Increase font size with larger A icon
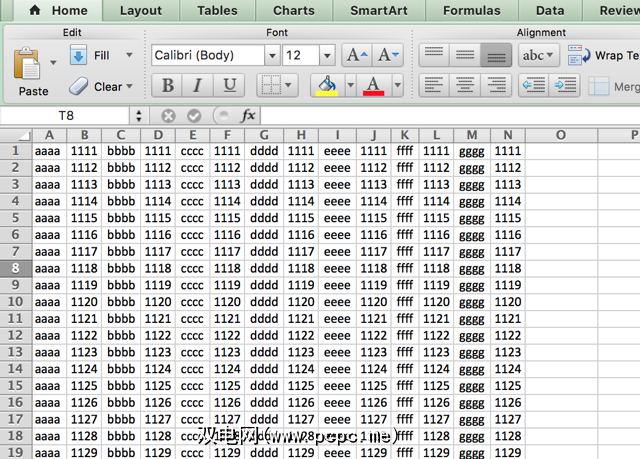 (356, 56)
